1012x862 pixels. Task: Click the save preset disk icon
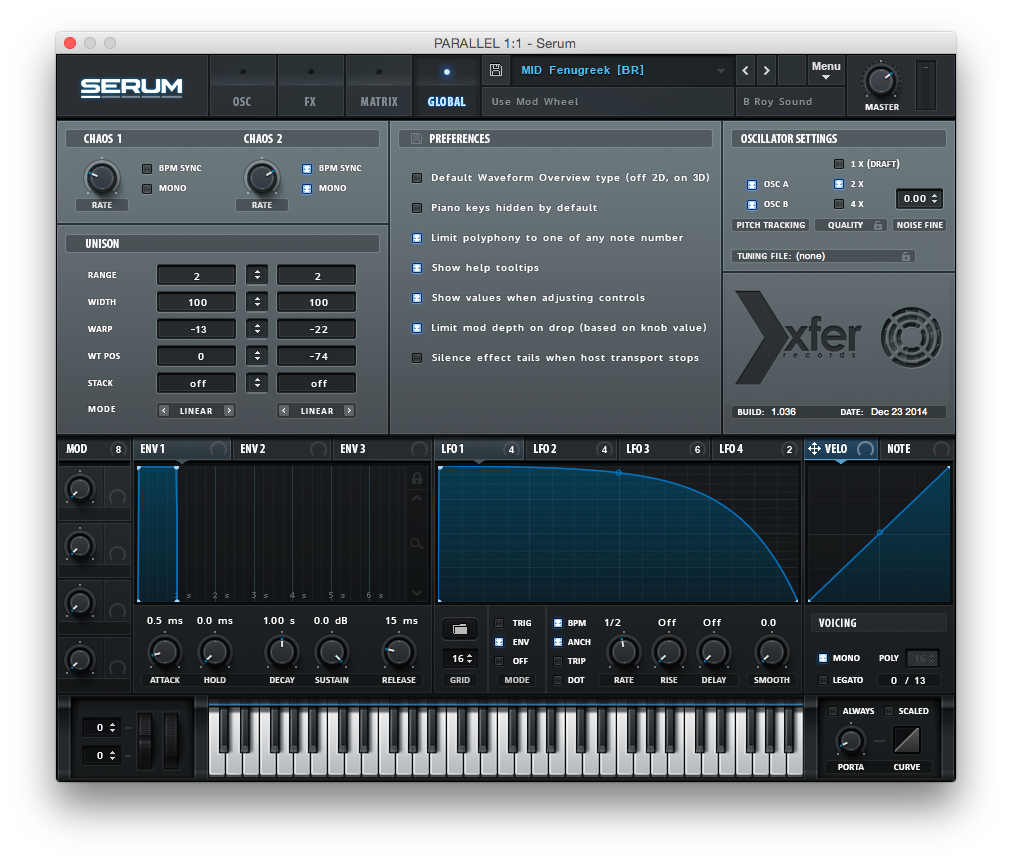tap(495, 70)
